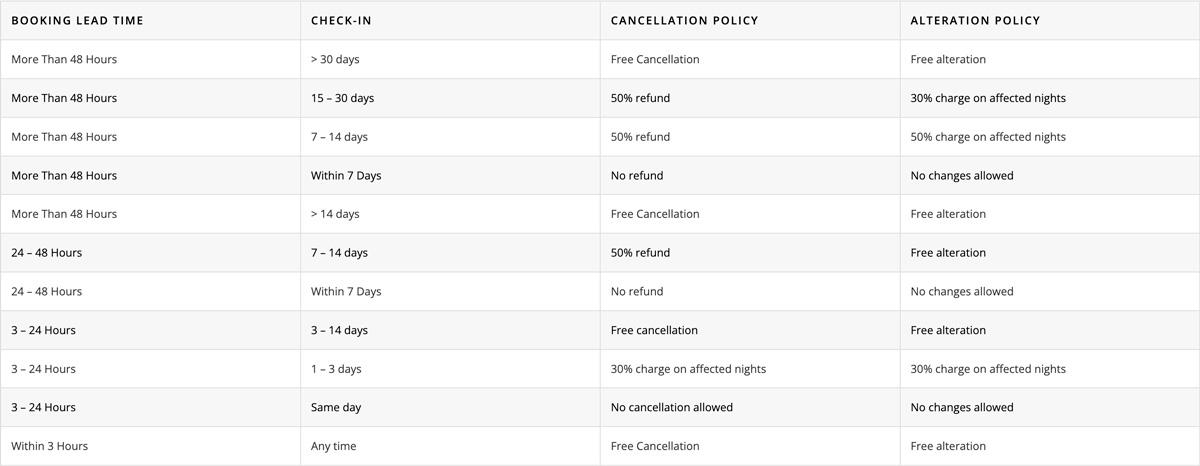Select the '50% charge on affected nights' cell
This screenshot has width=1200, height=466.
pyautogui.click(x=988, y=137)
